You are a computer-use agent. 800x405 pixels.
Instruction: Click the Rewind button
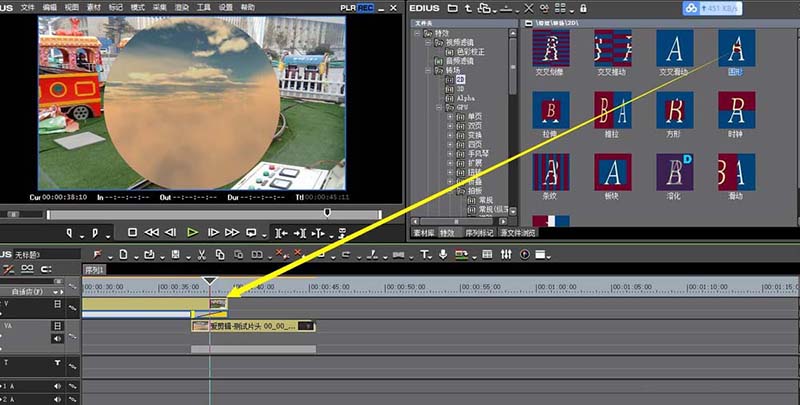coord(152,233)
